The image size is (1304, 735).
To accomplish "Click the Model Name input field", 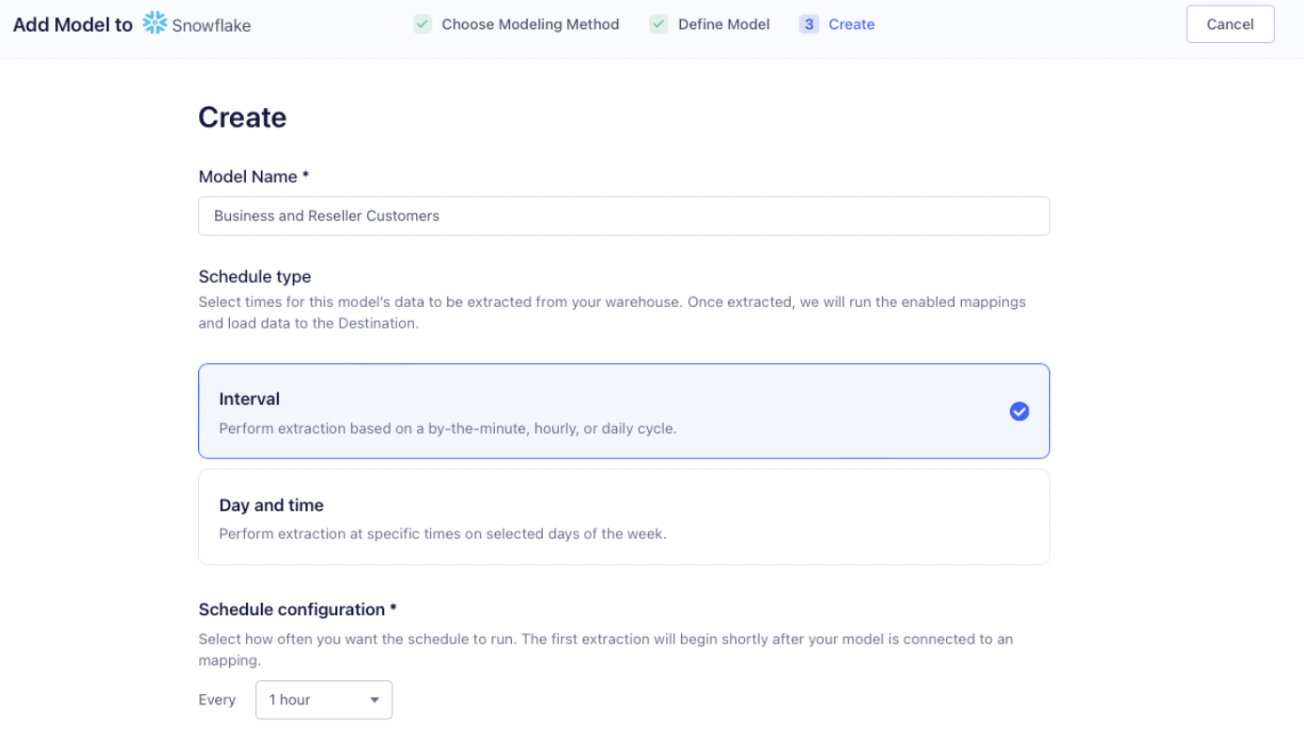I will [x=624, y=216].
